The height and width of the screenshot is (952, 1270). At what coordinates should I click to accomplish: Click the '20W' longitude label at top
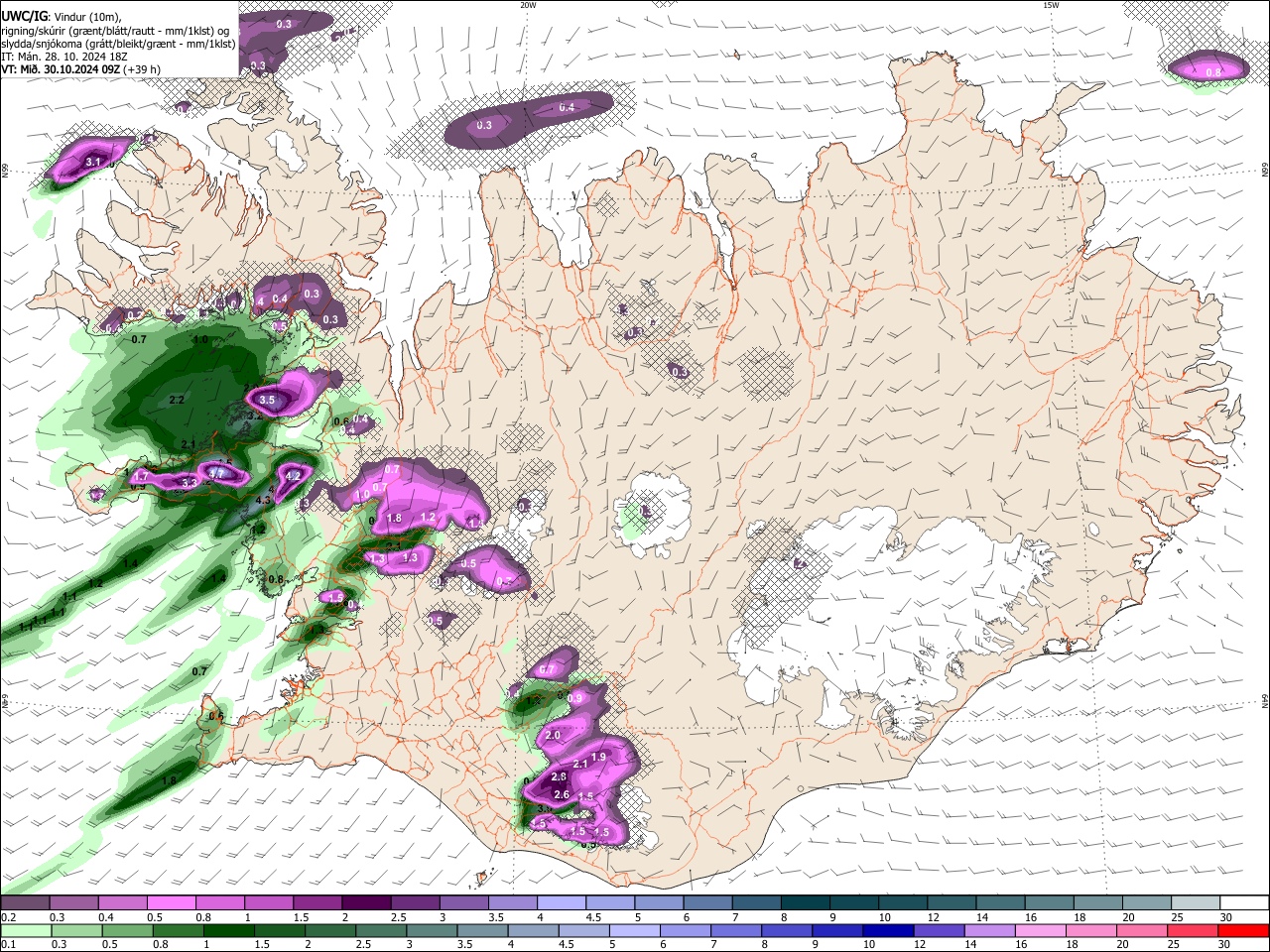pyautogui.click(x=528, y=5)
